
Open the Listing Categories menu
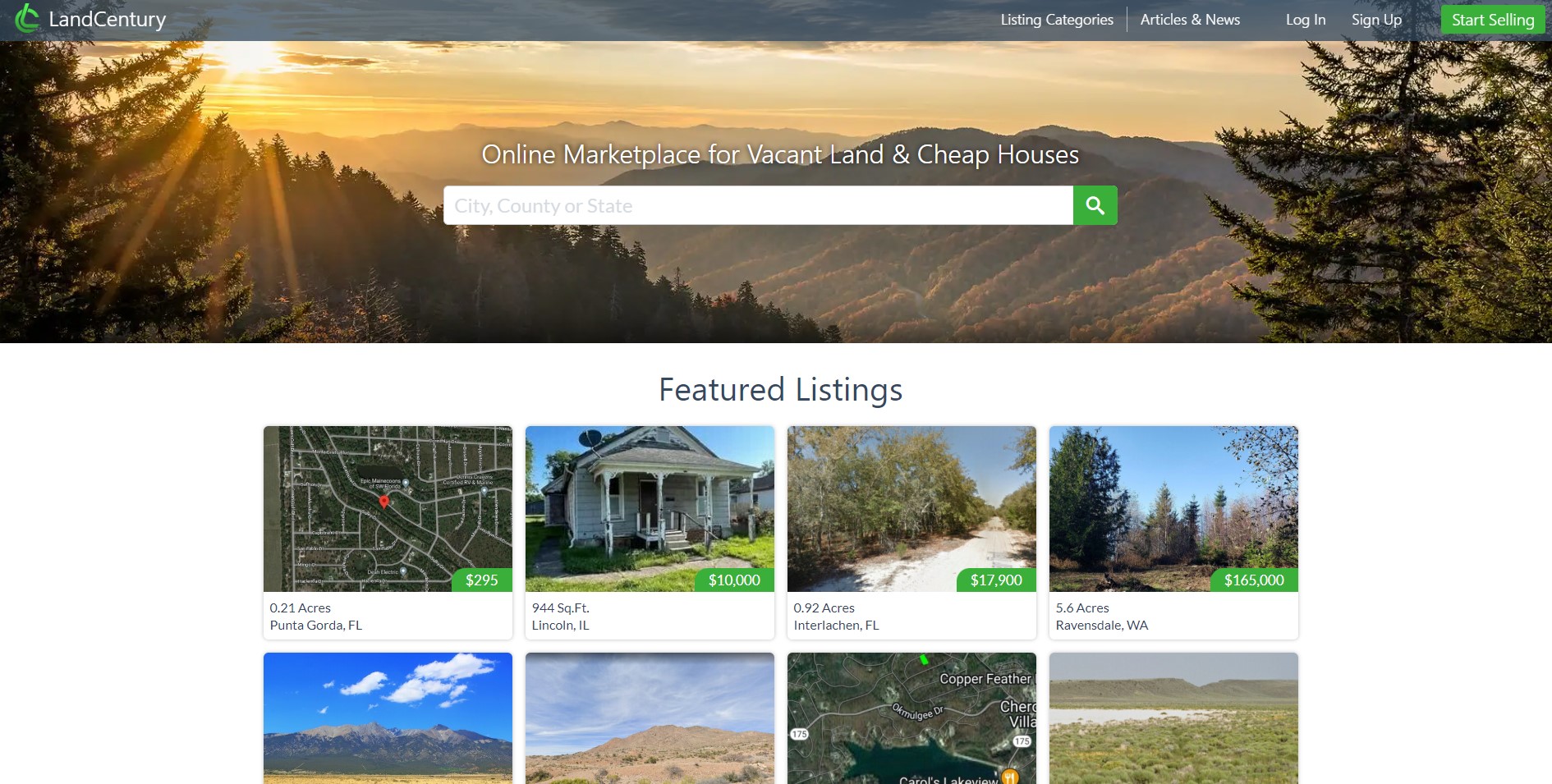click(x=1057, y=20)
